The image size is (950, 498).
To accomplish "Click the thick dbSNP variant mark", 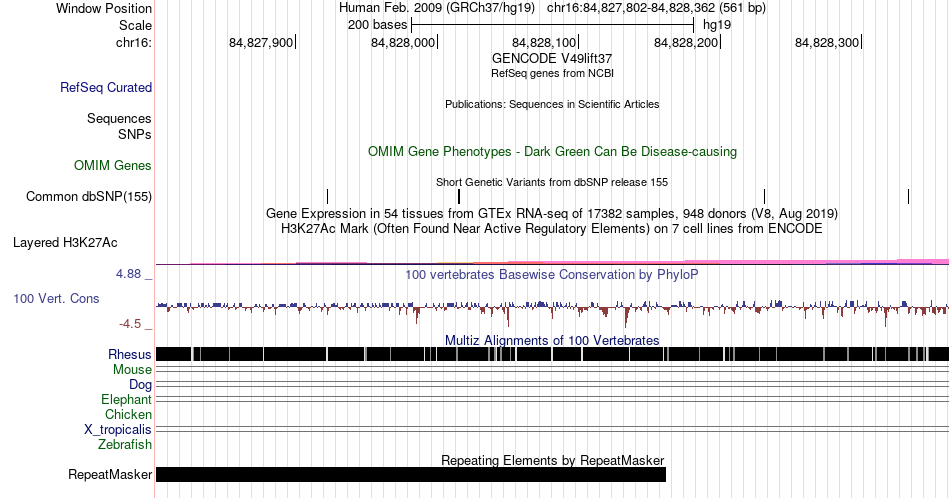I will pos(459,196).
